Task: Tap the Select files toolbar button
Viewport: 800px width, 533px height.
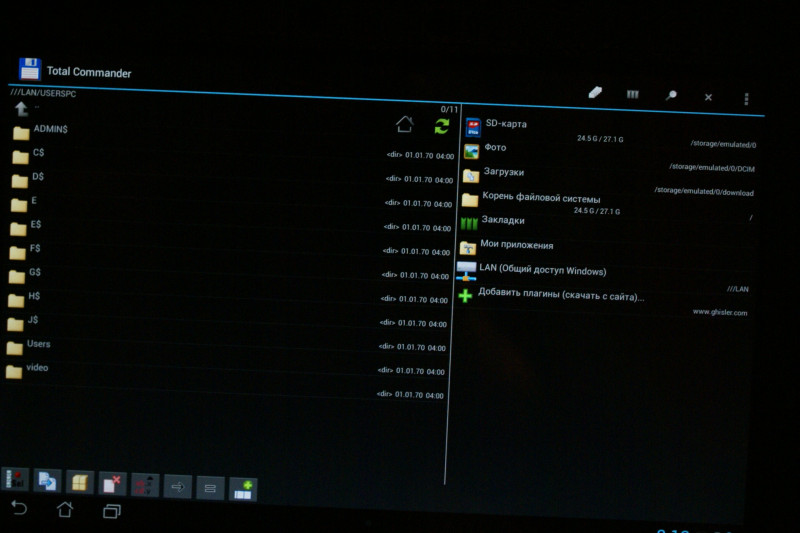Action: pyautogui.click(x=15, y=479)
